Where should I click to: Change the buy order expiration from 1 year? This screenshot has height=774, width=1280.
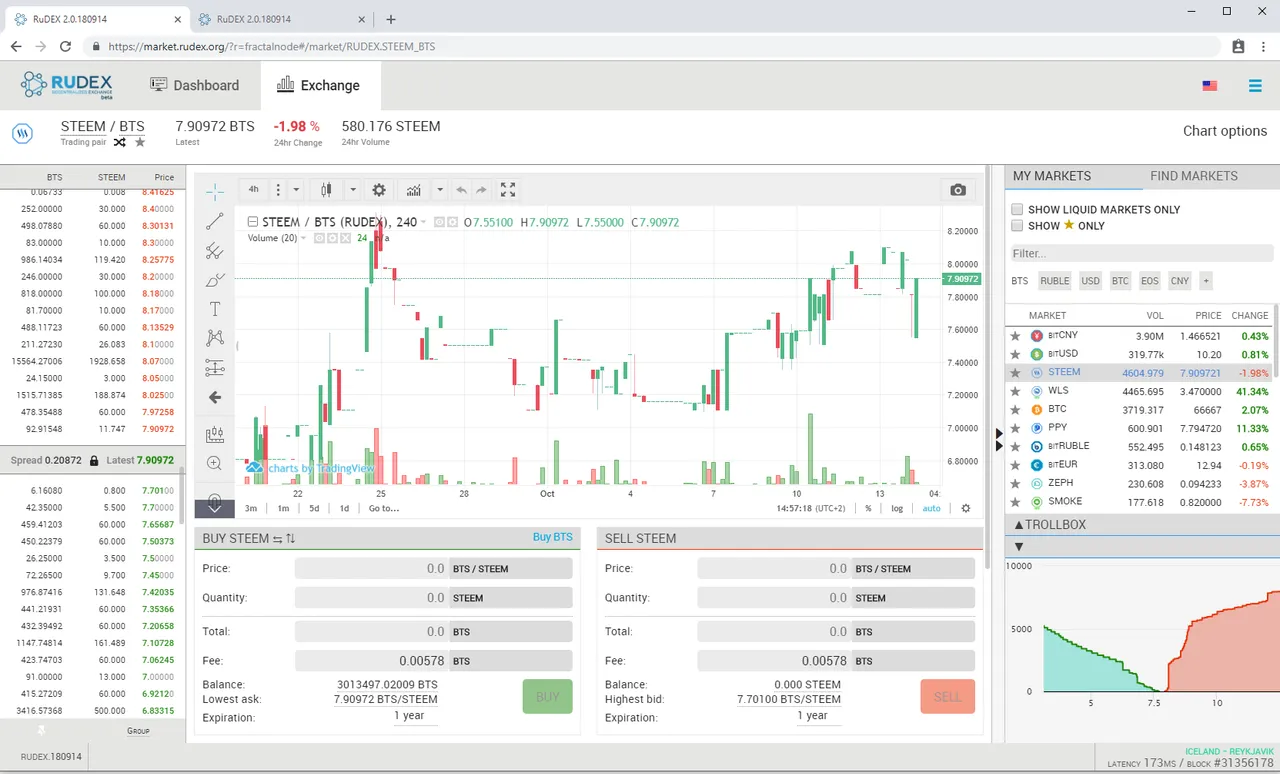tap(409, 716)
